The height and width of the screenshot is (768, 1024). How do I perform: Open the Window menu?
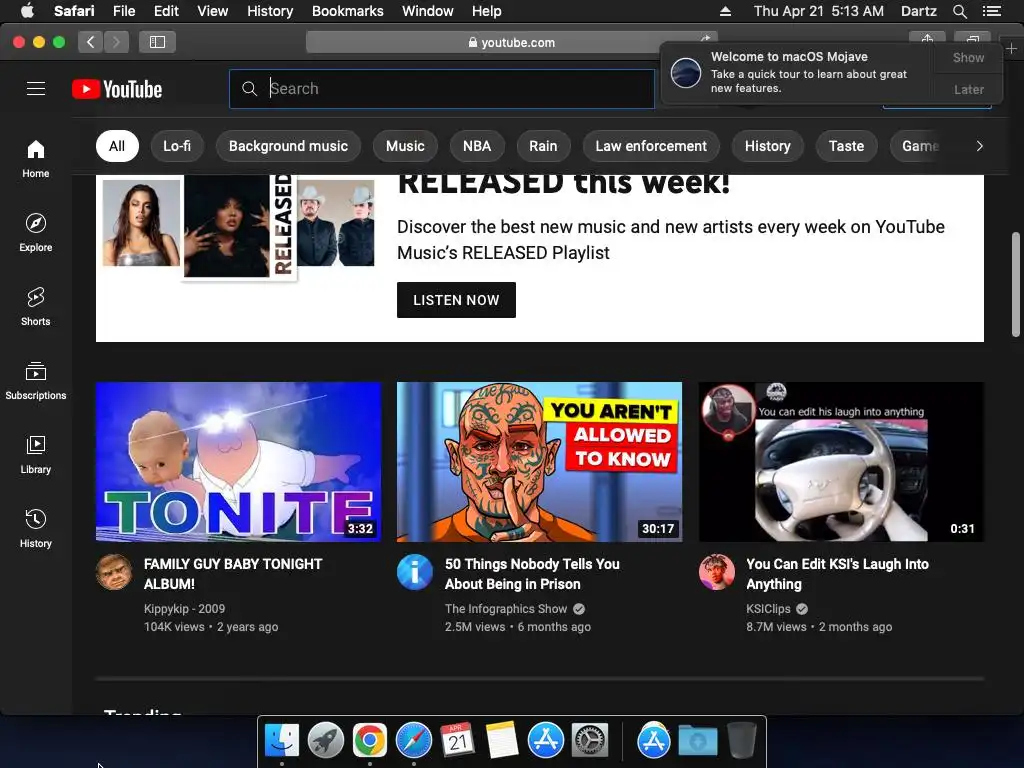pos(427,11)
